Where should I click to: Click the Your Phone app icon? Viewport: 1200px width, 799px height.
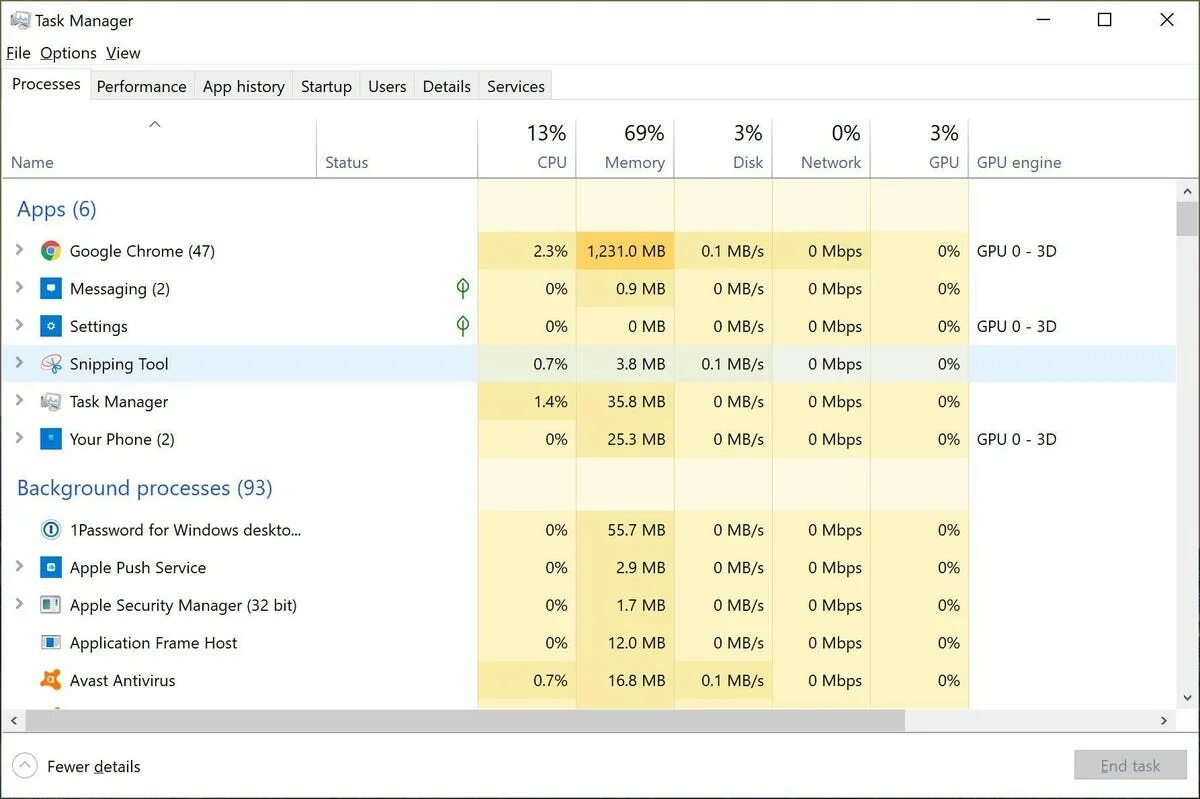point(51,439)
